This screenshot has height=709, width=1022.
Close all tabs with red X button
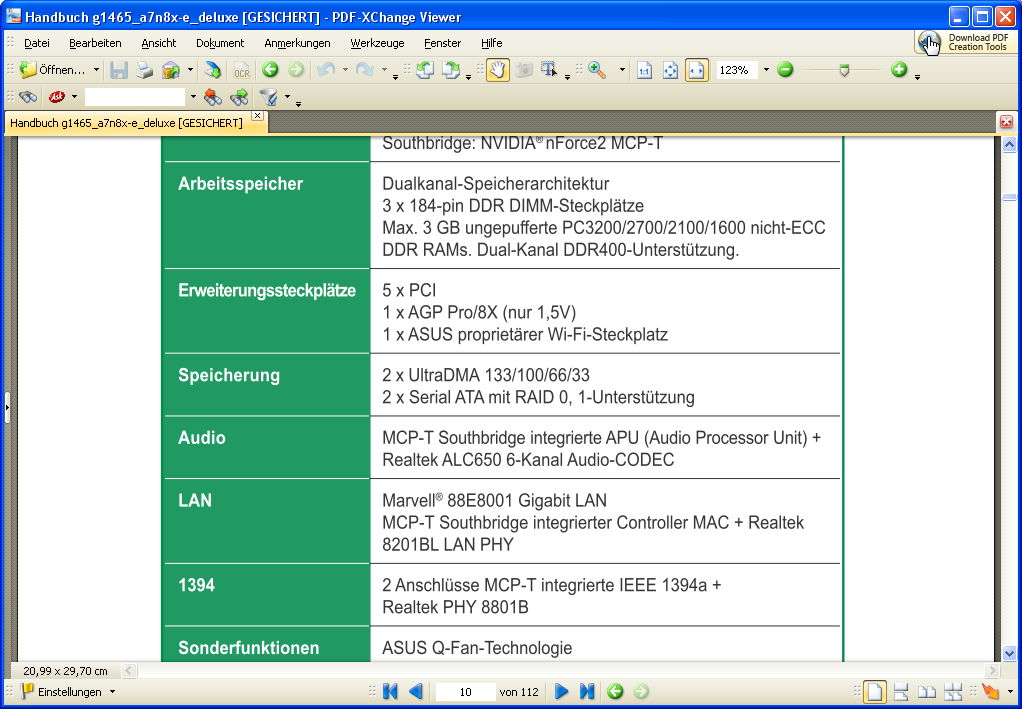click(x=1006, y=122)
